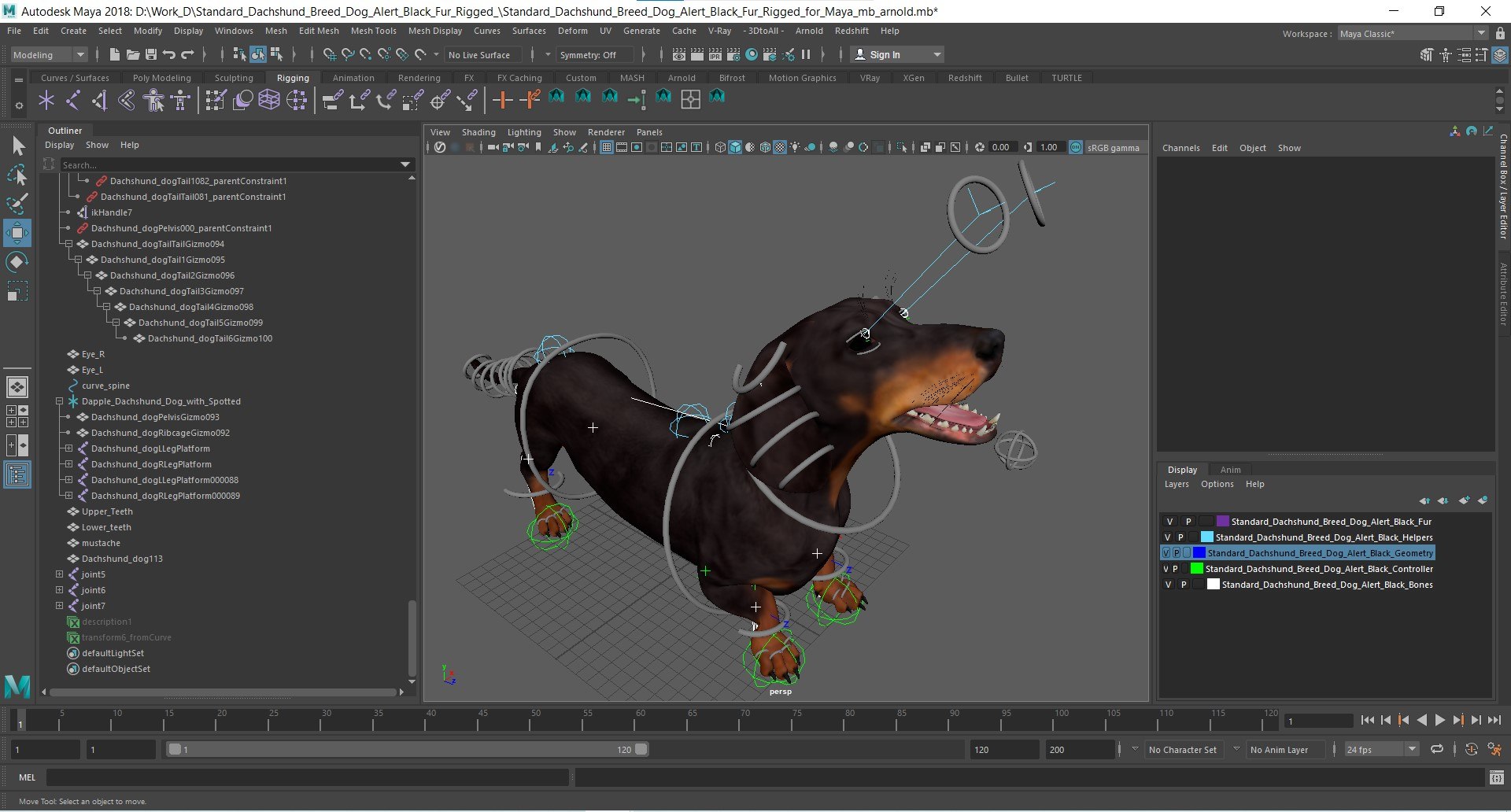
Task: Click No Live Surface field
Action: point(482,54)
